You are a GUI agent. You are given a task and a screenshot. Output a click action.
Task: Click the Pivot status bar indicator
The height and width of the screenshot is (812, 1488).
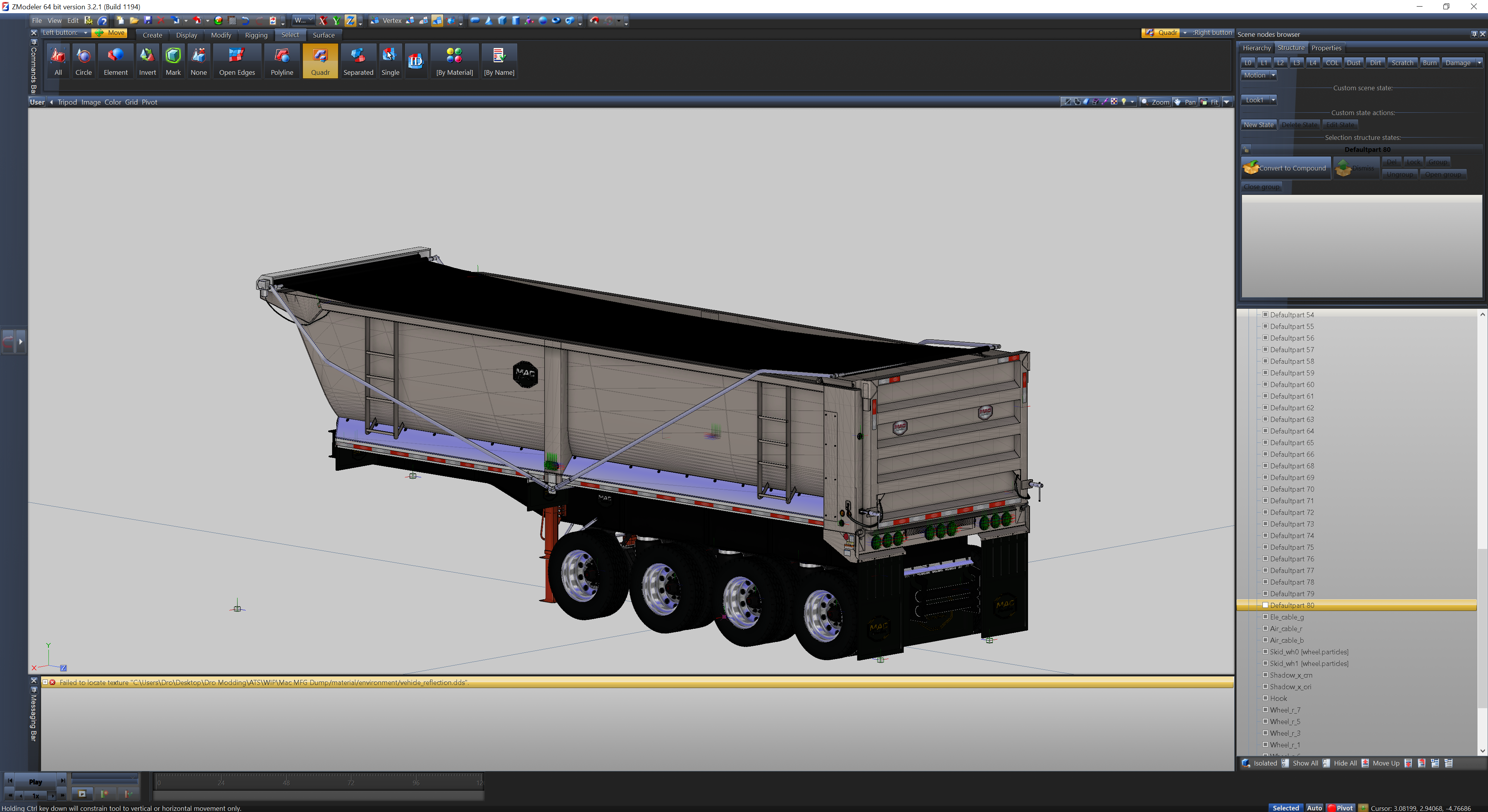coord(1341,807)
